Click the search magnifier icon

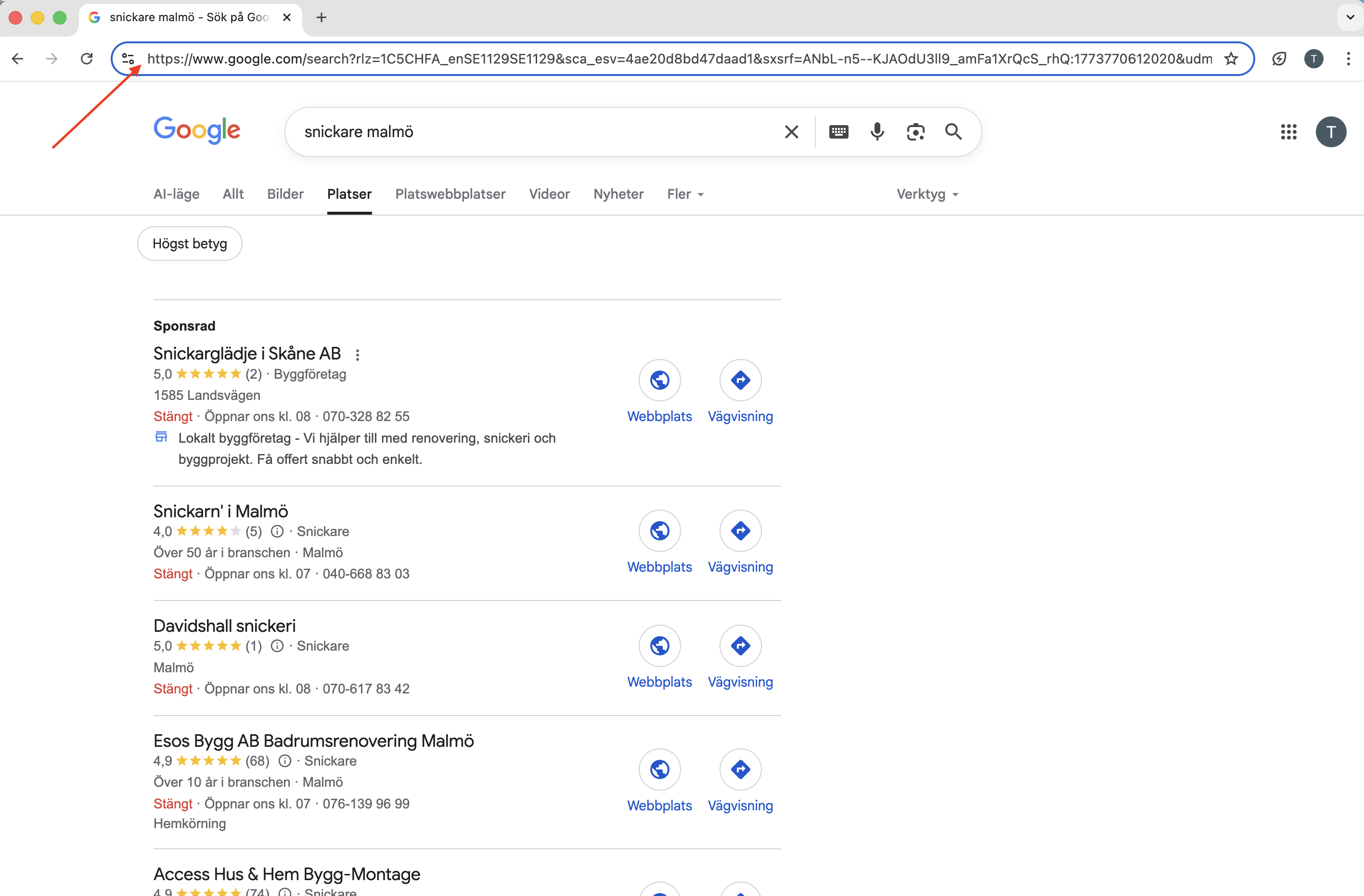(x=953, y=131)
